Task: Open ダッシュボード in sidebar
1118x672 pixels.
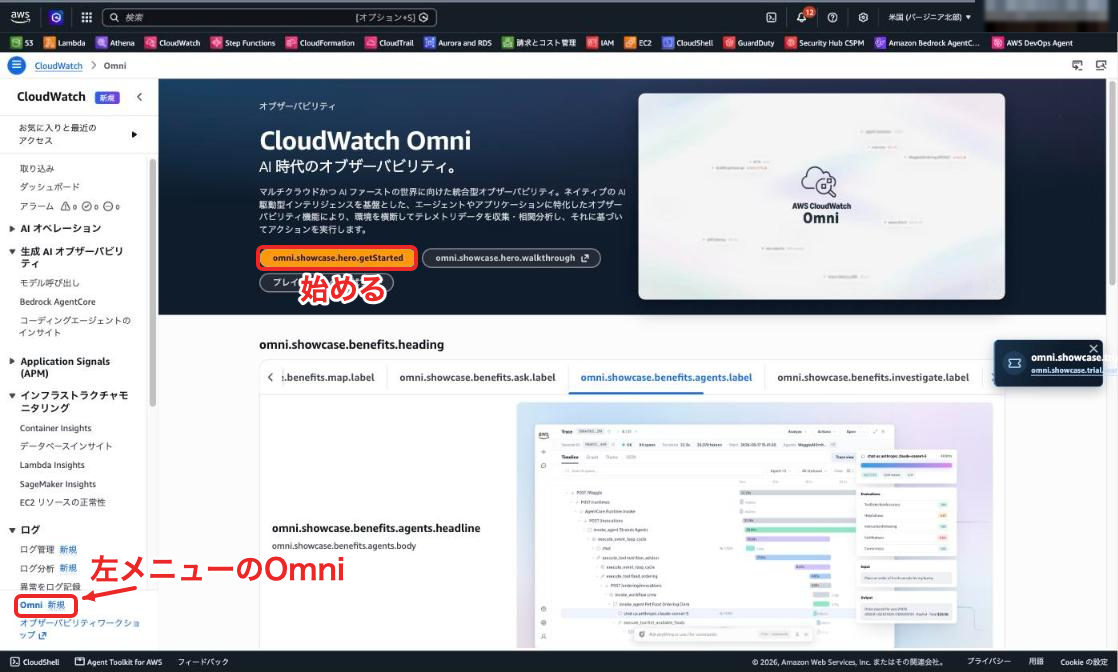Action: pos(50,187)
